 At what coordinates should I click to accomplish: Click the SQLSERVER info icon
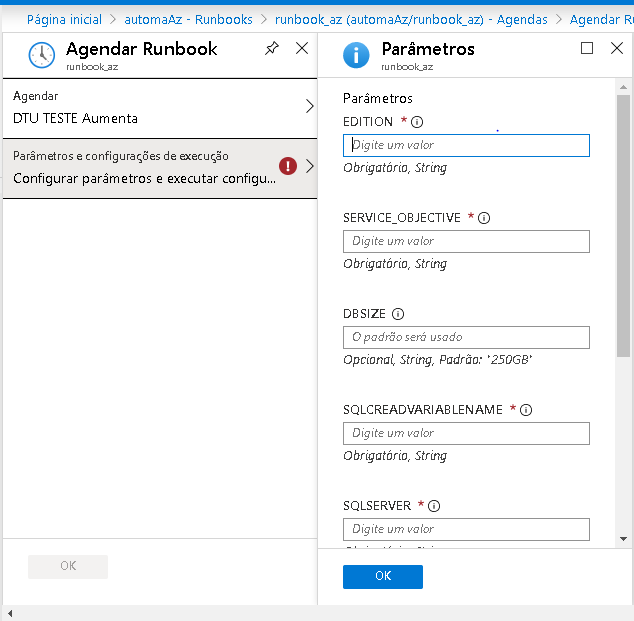click(x=434, y=506)
